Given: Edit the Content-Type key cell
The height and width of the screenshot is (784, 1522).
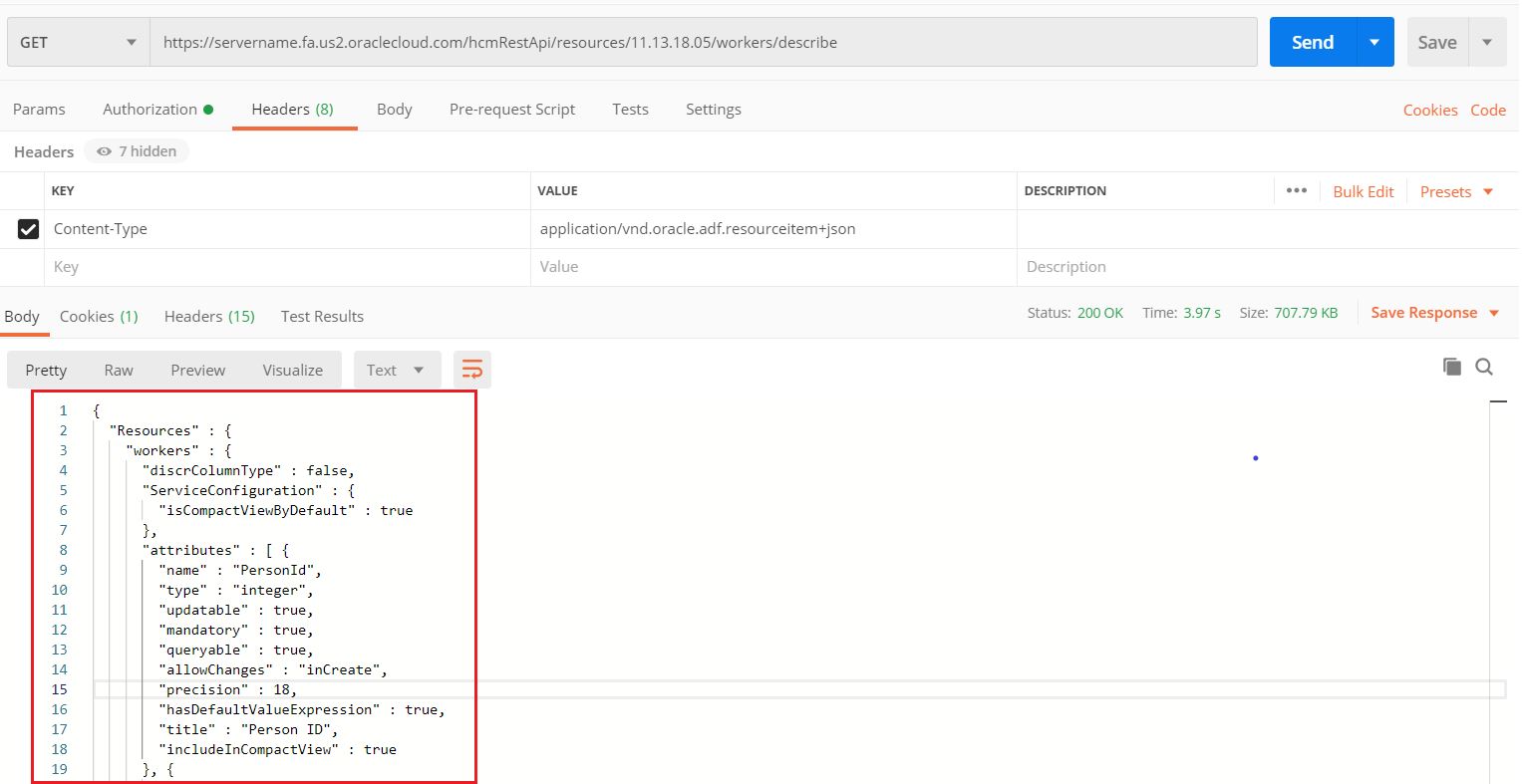Looking at the screenshot, I should [288, 229].
